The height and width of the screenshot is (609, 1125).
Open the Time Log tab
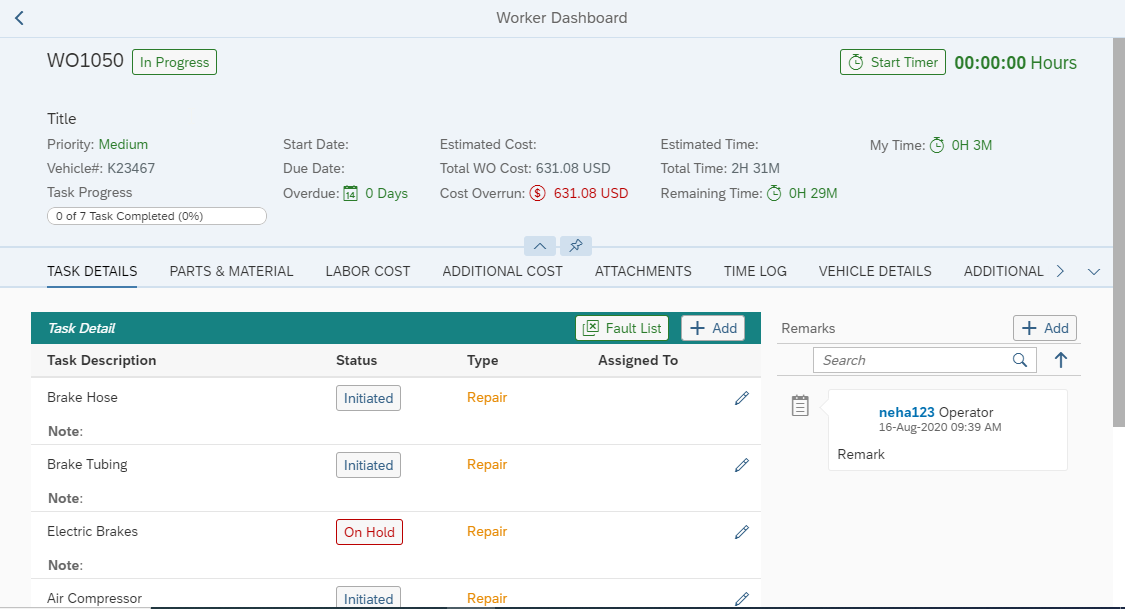(x=755, y=271)
